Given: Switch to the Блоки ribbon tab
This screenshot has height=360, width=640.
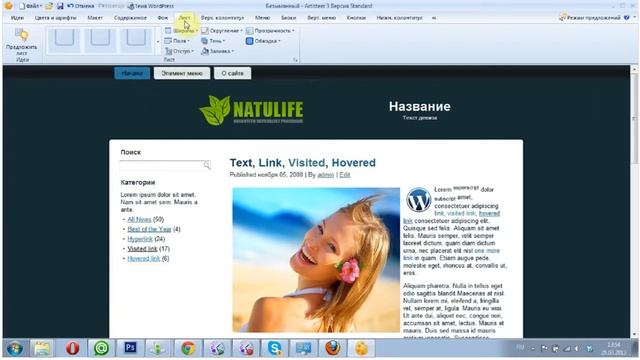Looking at the screenshot, I should tap(289, 18).
